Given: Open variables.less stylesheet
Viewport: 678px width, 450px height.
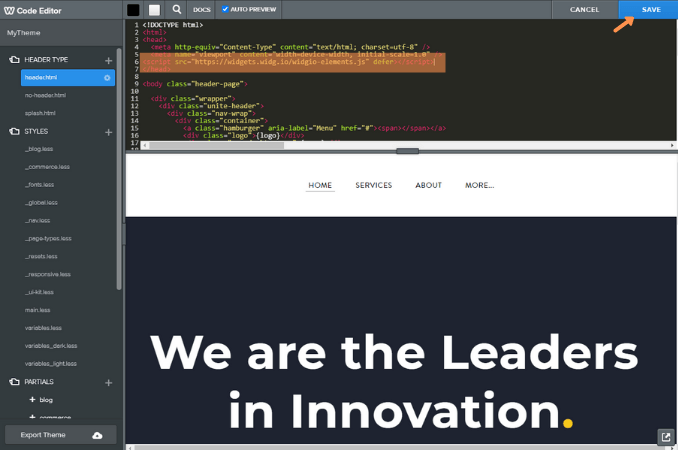Looking at the screenshot, I should pos(43,328).
